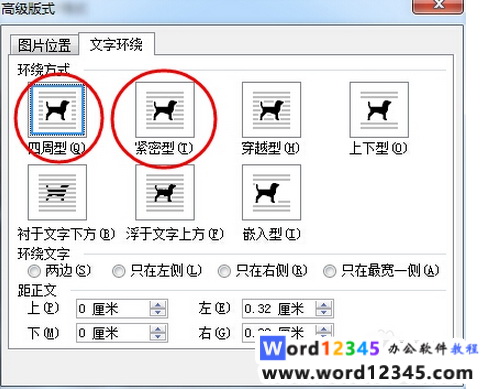Click the 四周型(Q) label text
Image resolution: width=483 pixels, height=389 pixels.
click(57, 148)
